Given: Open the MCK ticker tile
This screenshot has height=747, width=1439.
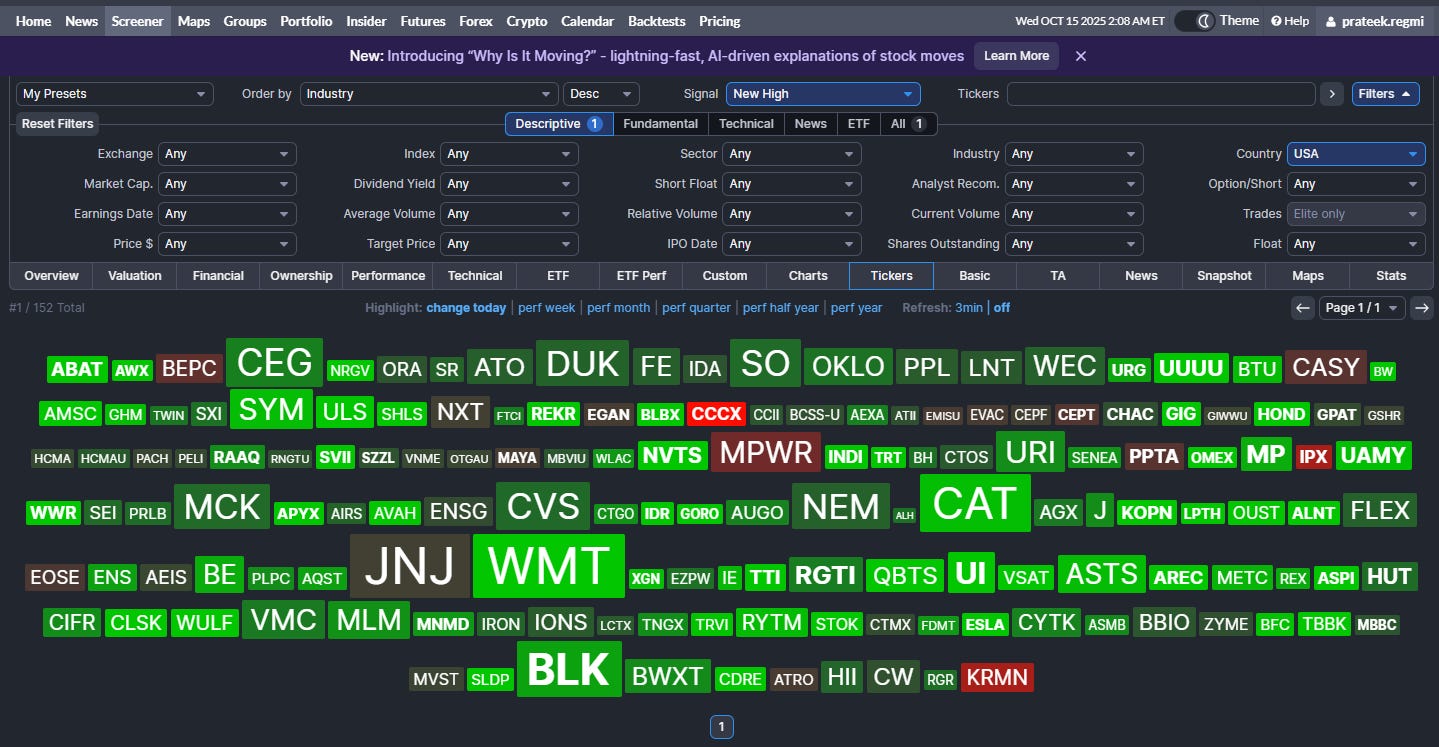Looking at the screenshot, I should pyautogui.click(x=222, y=507).
